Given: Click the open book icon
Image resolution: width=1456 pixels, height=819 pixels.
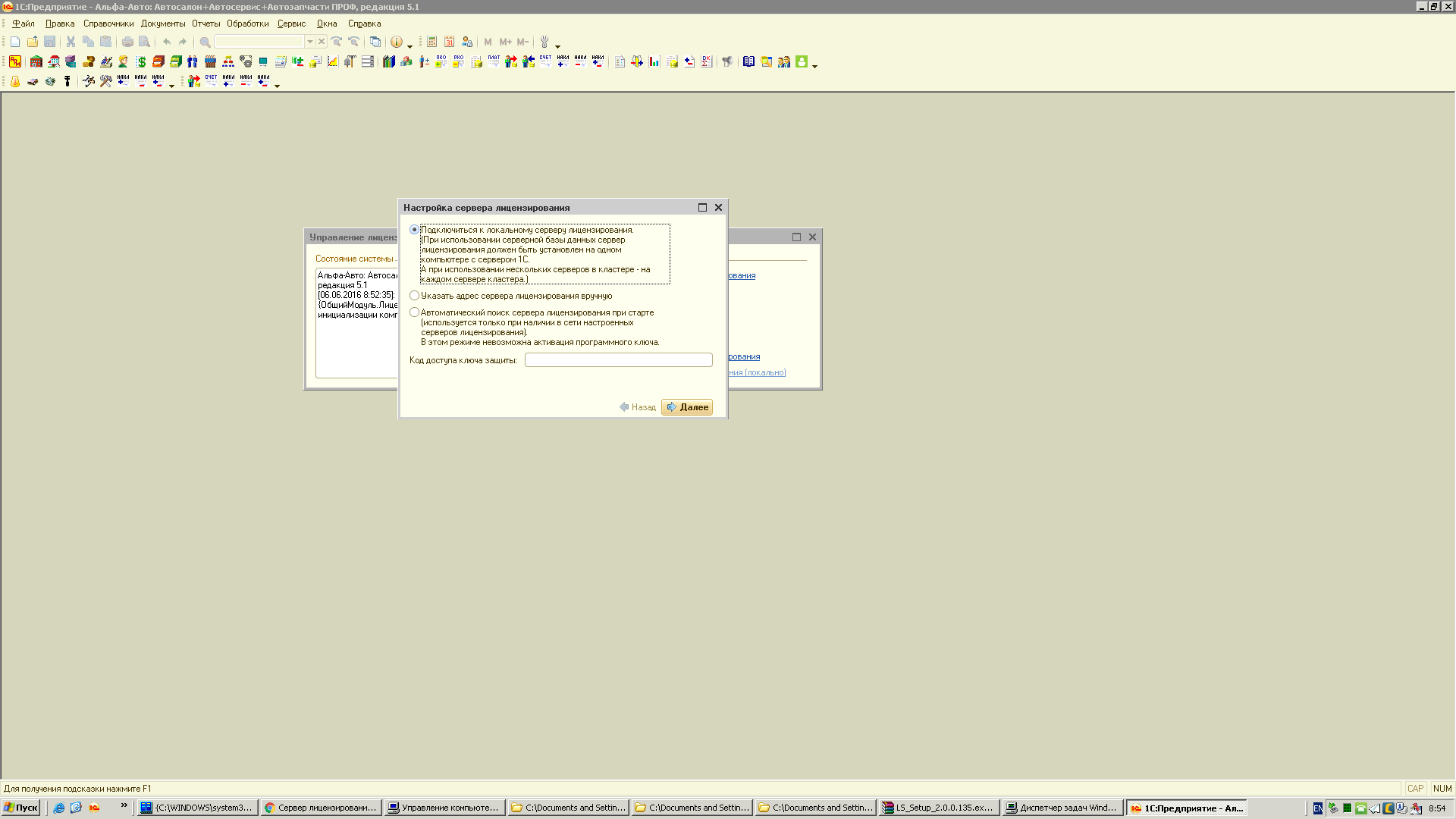Looking at the screenshot, I should click(749, 61).
